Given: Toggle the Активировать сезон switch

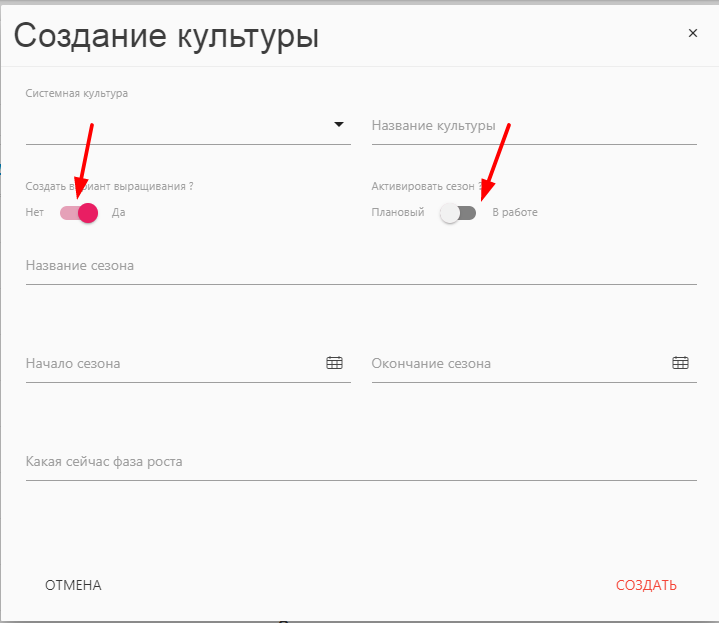Looking at the screenshot, I should coord(458,212).
